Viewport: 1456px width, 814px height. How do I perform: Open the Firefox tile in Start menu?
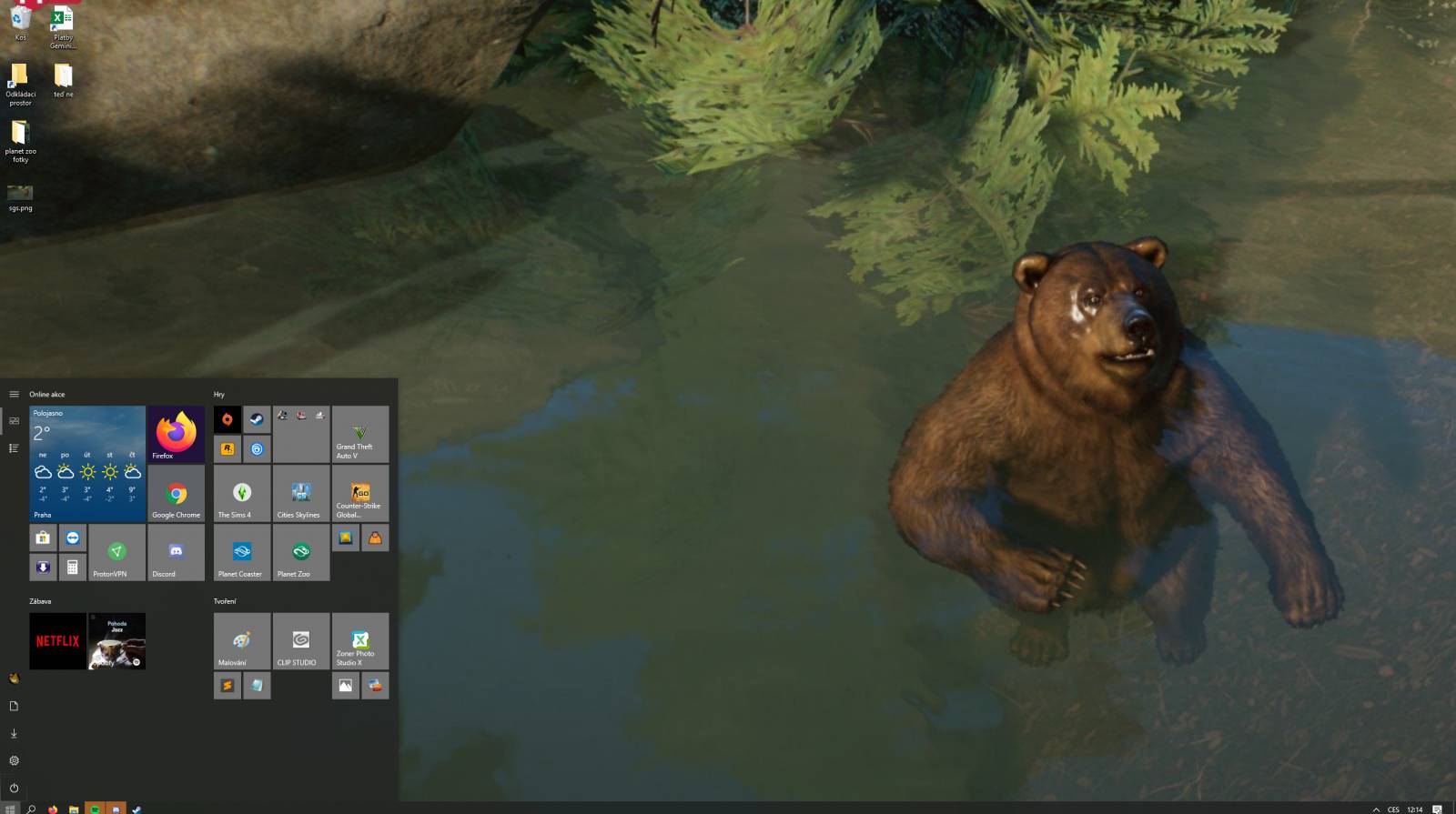[177, 435]
